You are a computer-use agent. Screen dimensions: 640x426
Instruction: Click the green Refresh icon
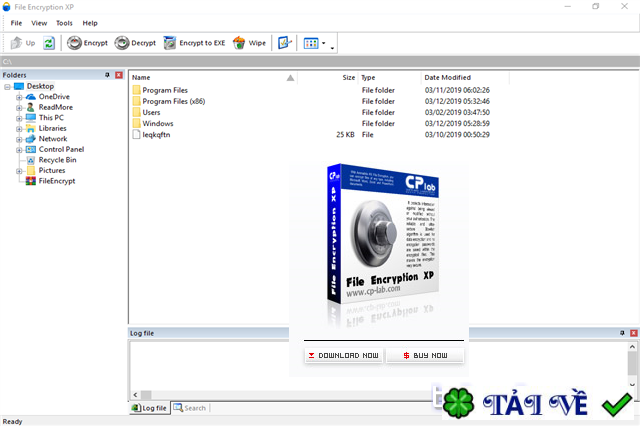(49, 43)
